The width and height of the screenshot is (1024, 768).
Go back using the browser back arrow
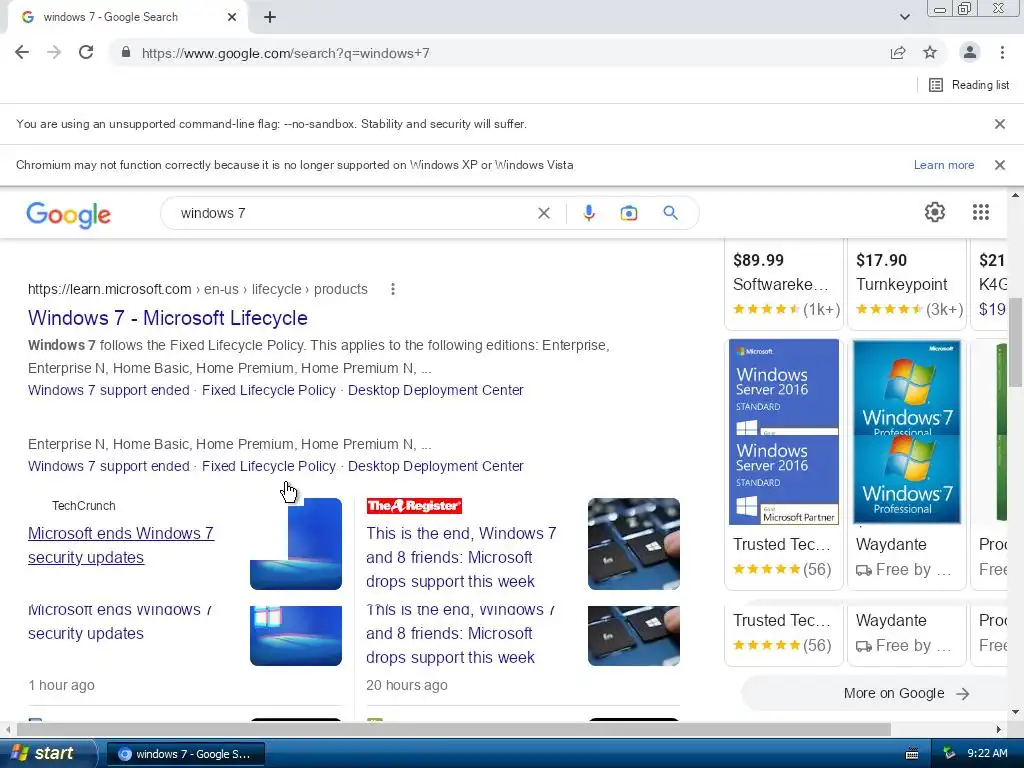[x=22, y=53]
